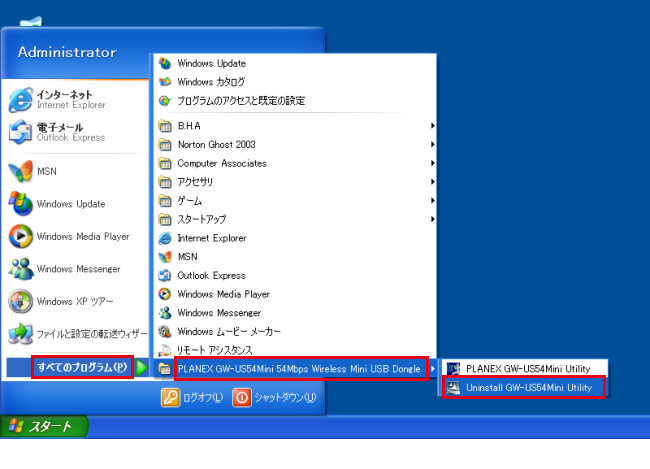Viewport: 650px width, 469px height.
Task: Expand the Norton Ghost 2003 submenu arrow
Action: pos(432,144)
